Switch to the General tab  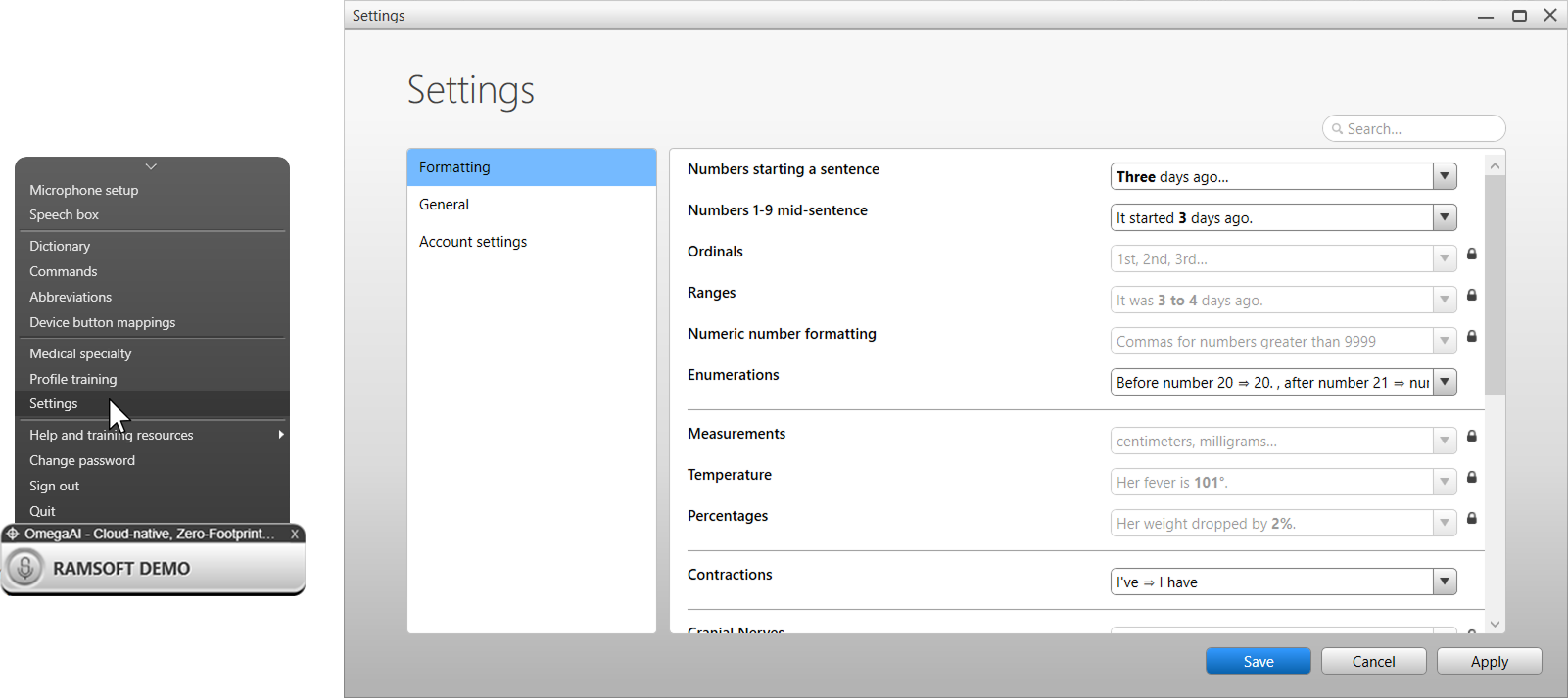coord(532,205)
